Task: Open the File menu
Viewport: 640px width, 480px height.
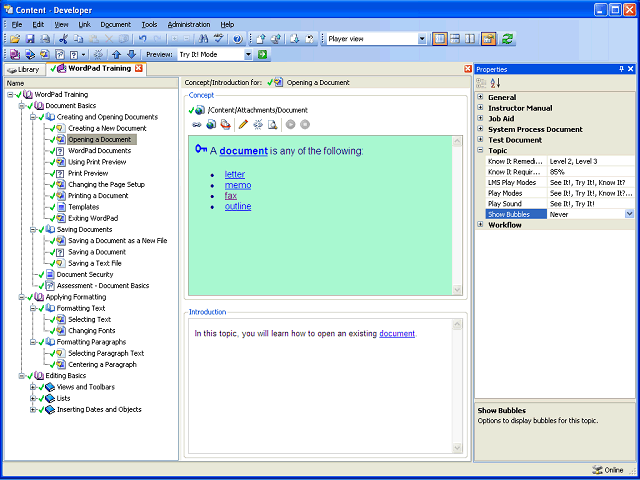Action: 17,24
